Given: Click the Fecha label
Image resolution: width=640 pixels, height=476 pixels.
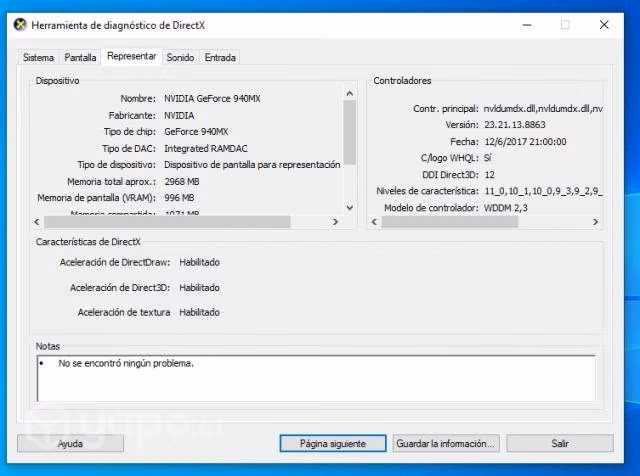Looking at the screenshot, I should [x=464, y=142].
